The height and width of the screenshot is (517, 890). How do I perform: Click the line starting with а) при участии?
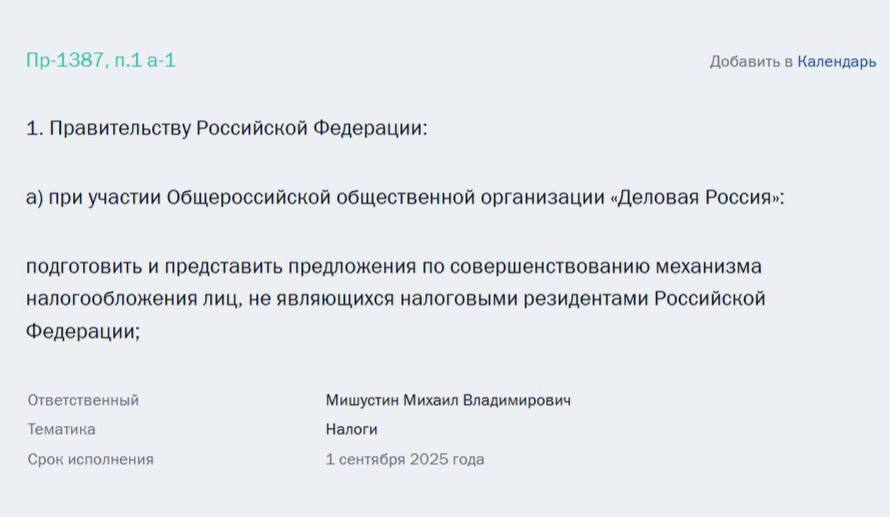point(405,198)
